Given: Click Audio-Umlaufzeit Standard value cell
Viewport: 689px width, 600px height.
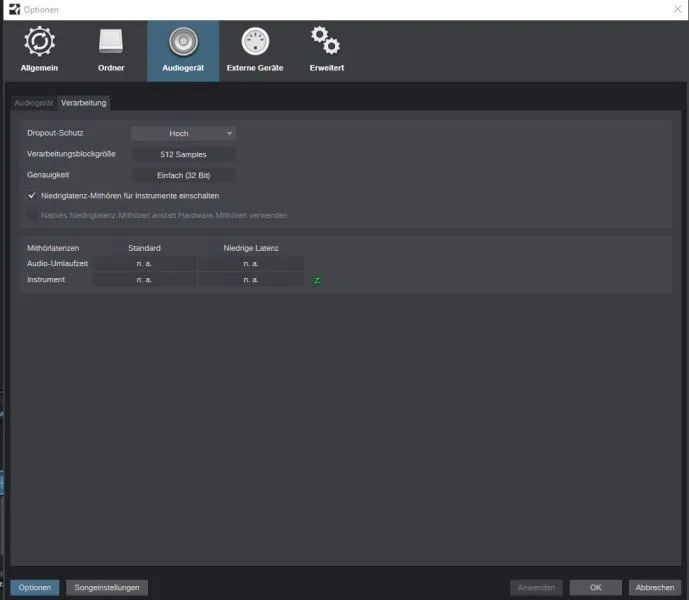Looking at the screenshot, I should coord(144,264).
